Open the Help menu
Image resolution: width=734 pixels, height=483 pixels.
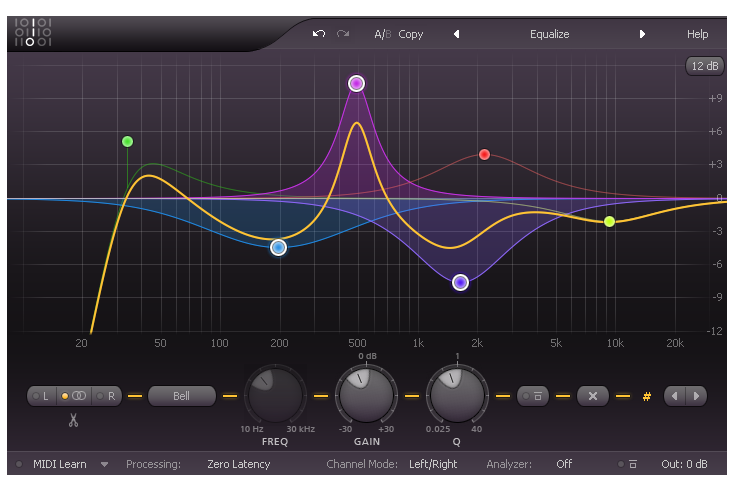pyautogui.click(x=697, y=34)
